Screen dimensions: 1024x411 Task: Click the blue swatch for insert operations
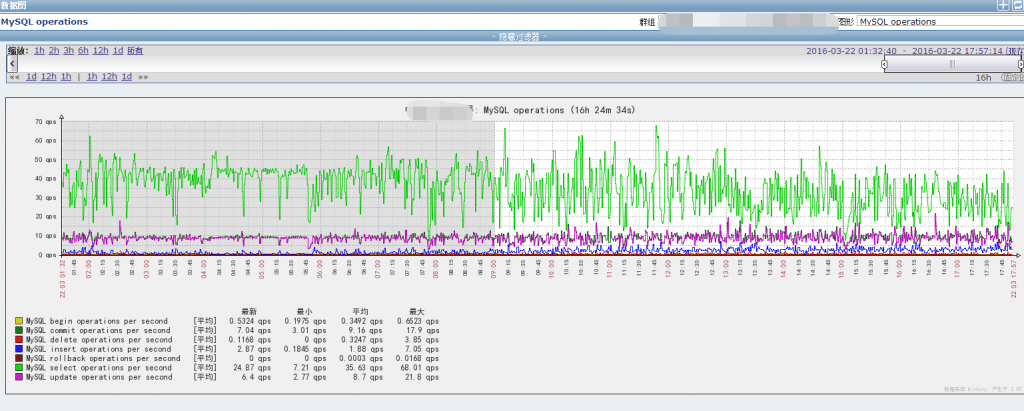pos(18,350)
